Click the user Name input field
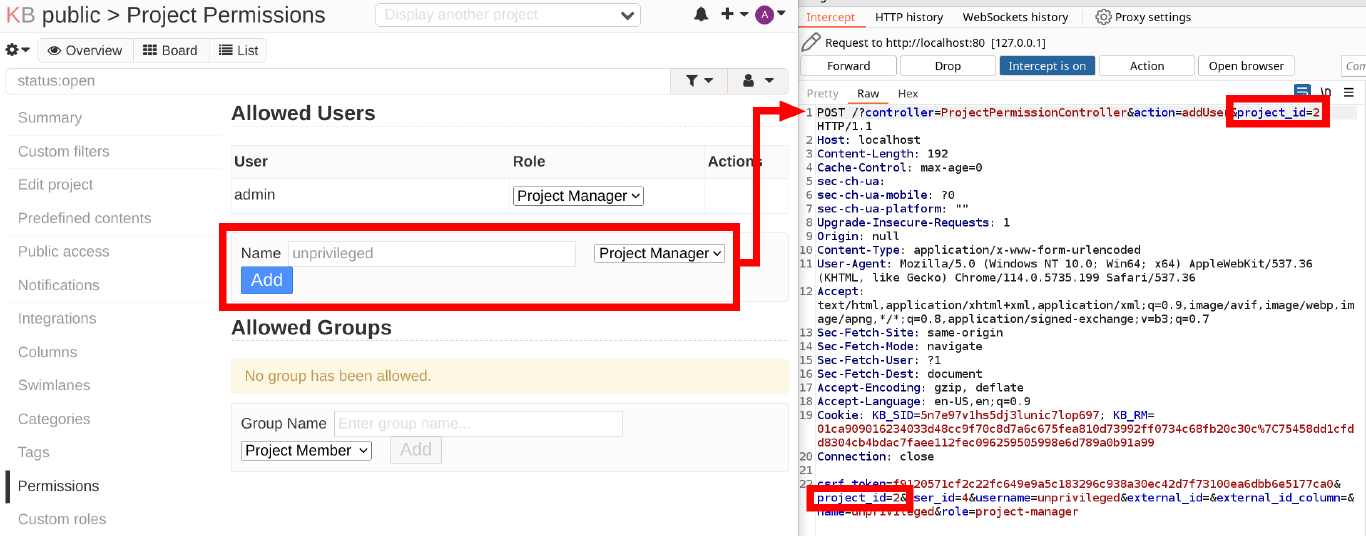The image size is (1366, 536). click(x=432, y=254)
